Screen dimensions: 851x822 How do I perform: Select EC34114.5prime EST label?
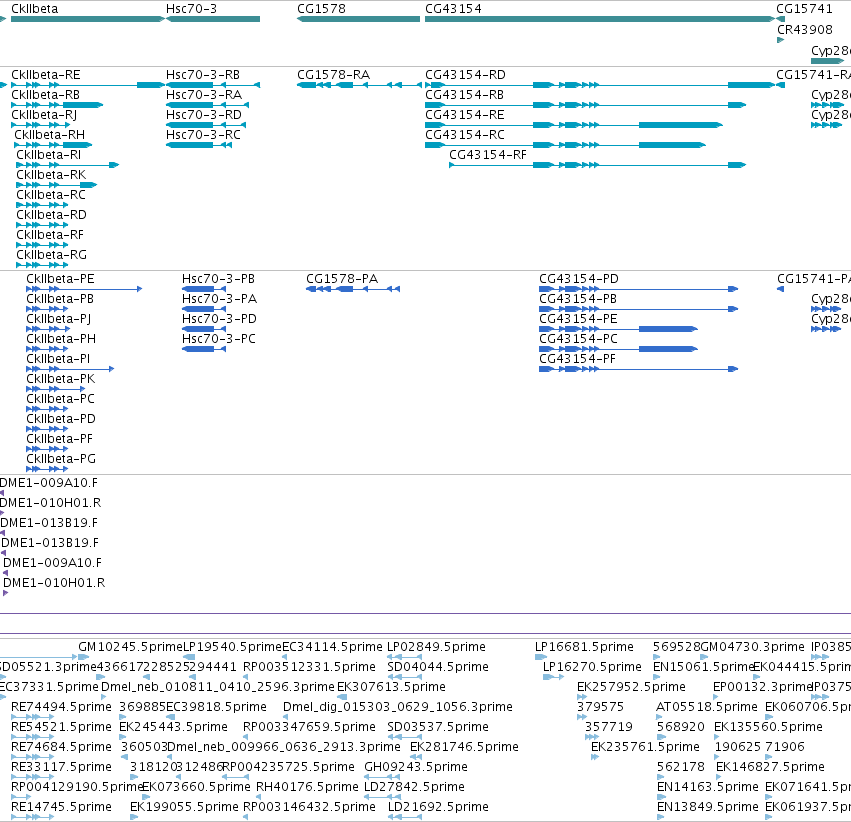(x=332, y=647)
